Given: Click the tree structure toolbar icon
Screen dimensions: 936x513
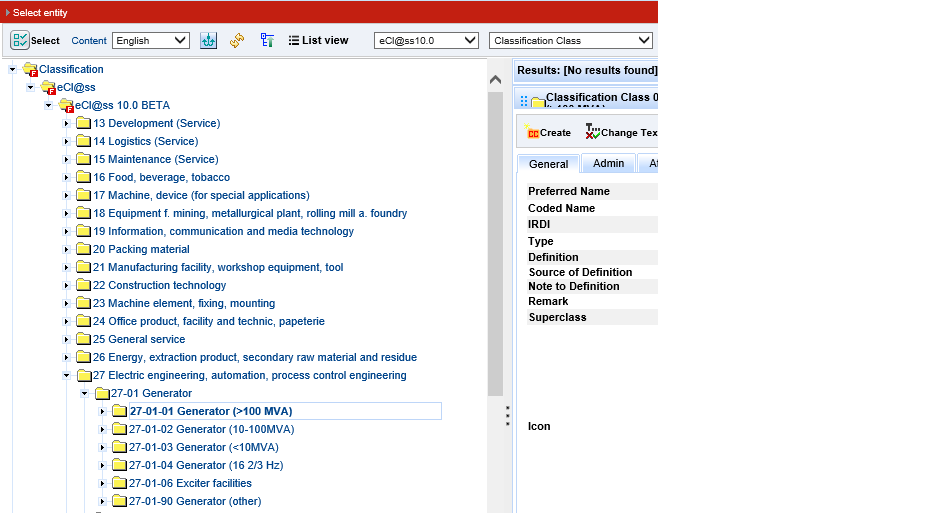Looking at the screenshot, I should (267, 41).
